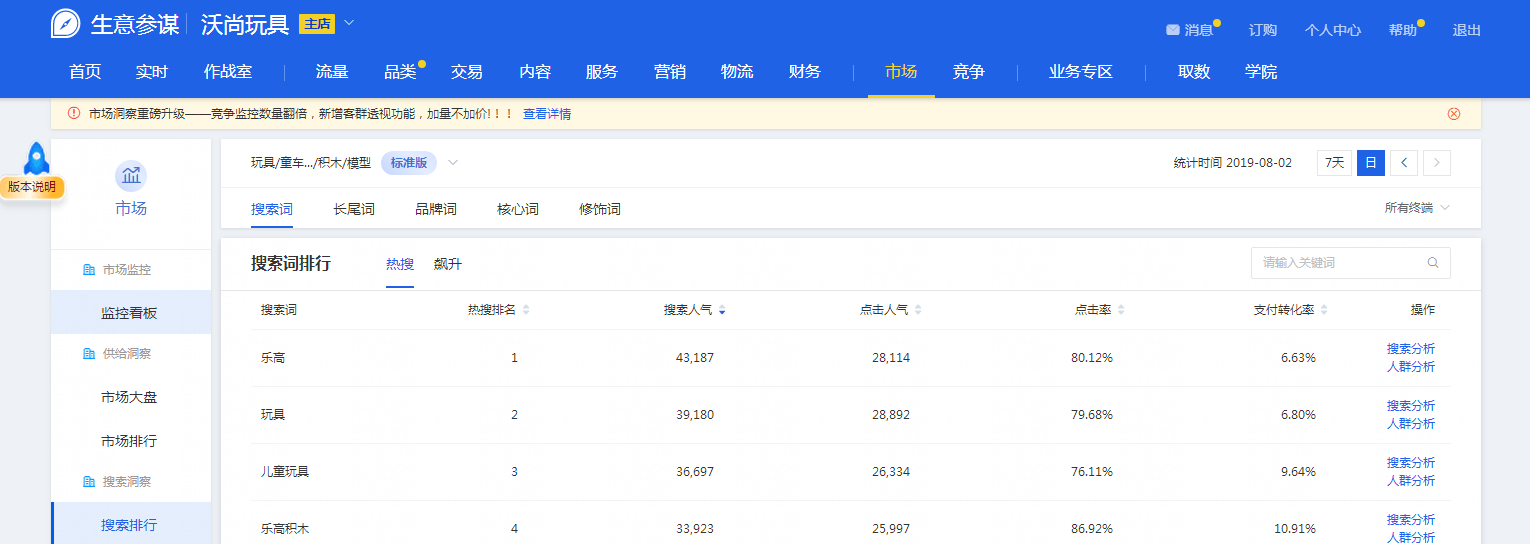The image size is (1530, 544).
Task: Click the 市场监控 section icon
Action: (88, 270)
